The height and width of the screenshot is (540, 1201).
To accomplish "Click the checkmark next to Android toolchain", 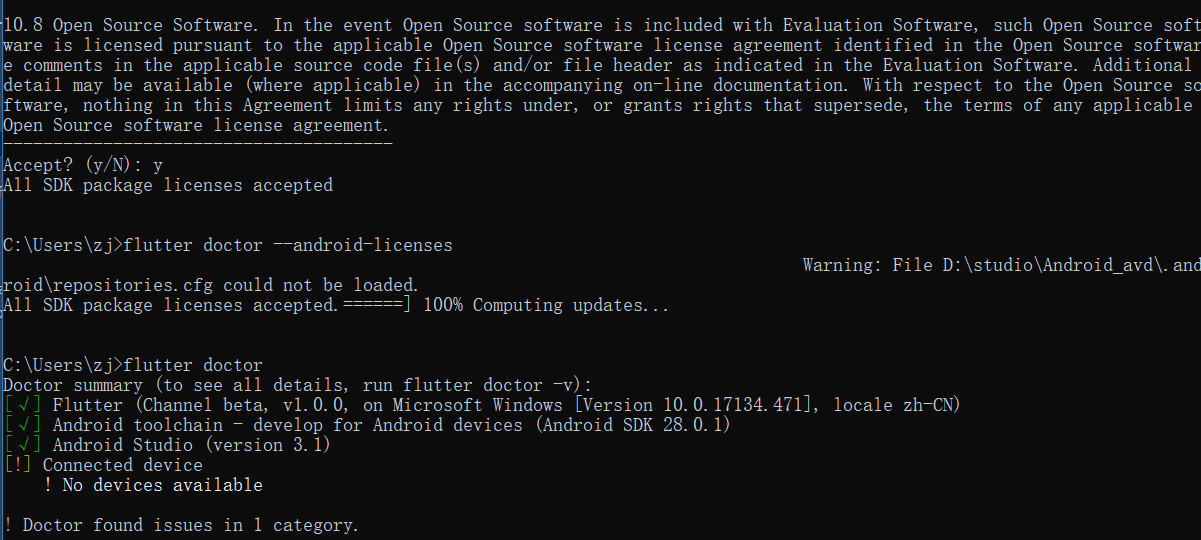I will (x=23, y=425).
